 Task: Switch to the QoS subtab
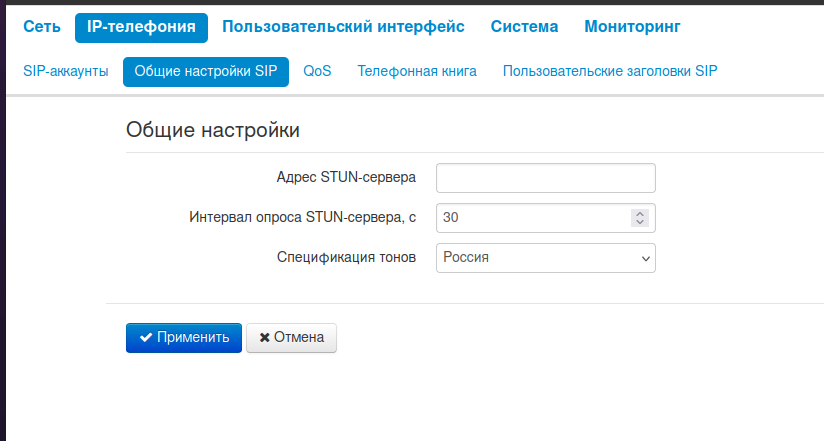317,71
